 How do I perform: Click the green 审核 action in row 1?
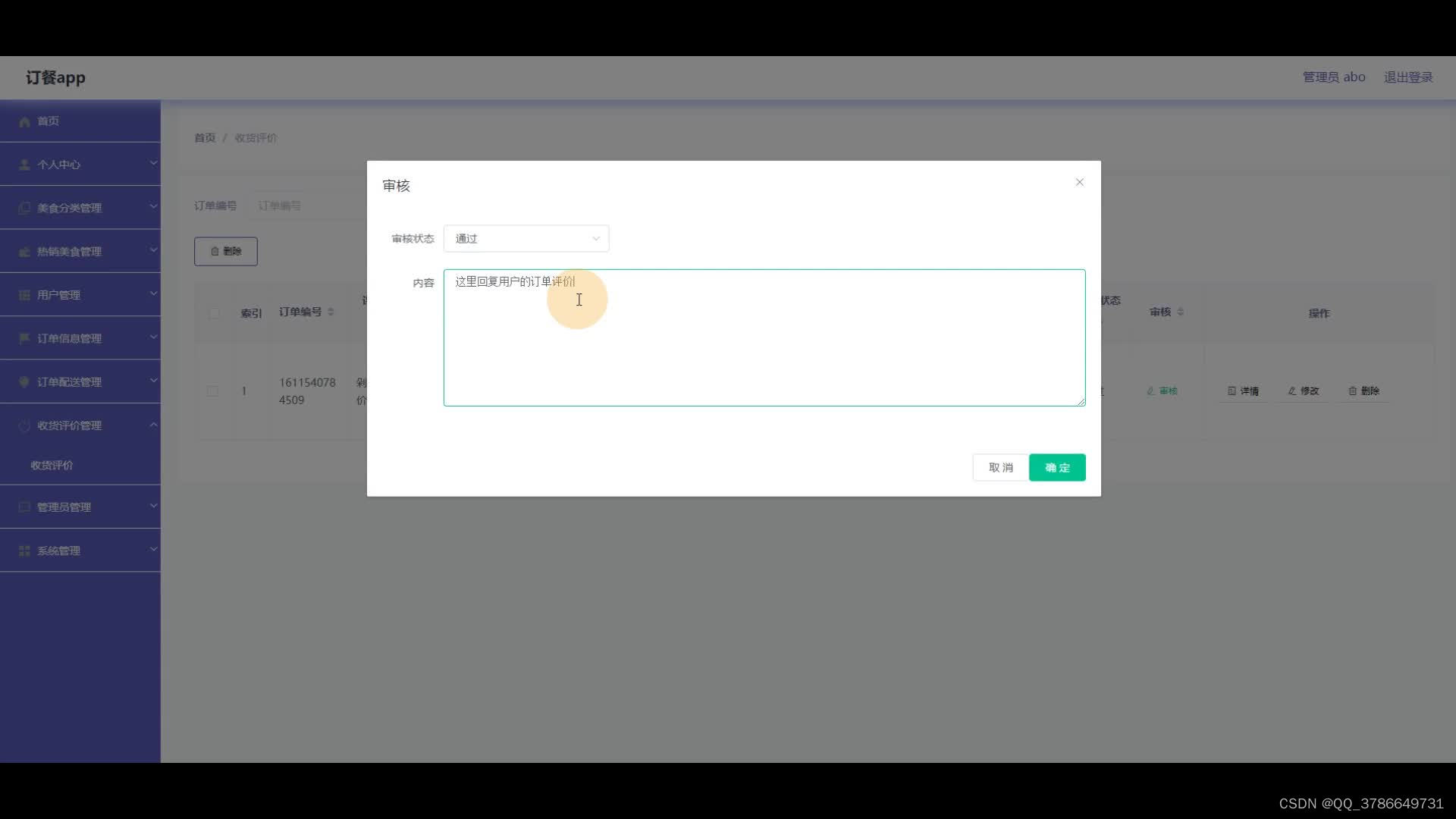pyautogui.click(x=1163, y=391)
